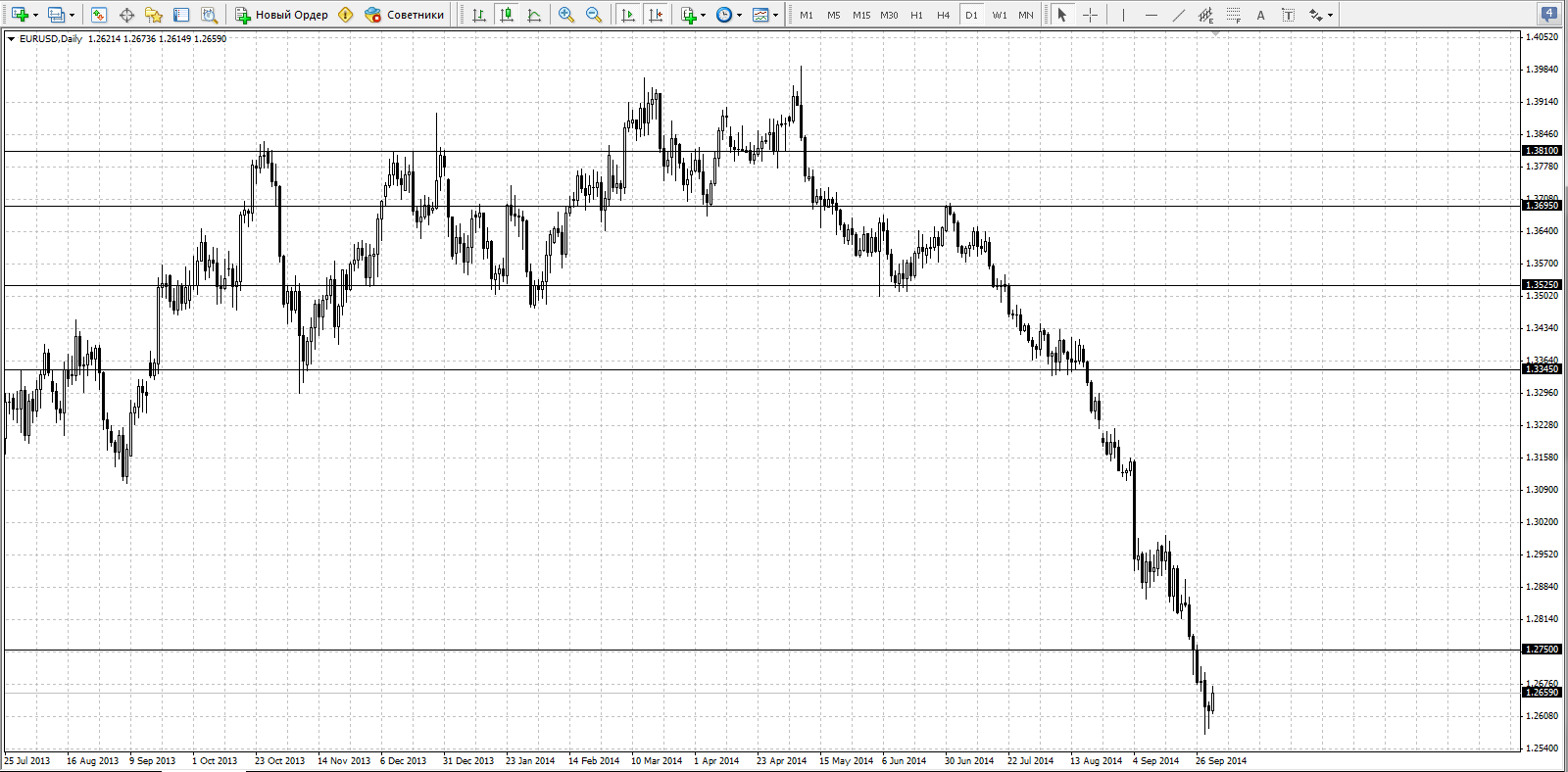
Task: Zoom out of the chart
Action: pyautogui.click(x=594, y=15)
